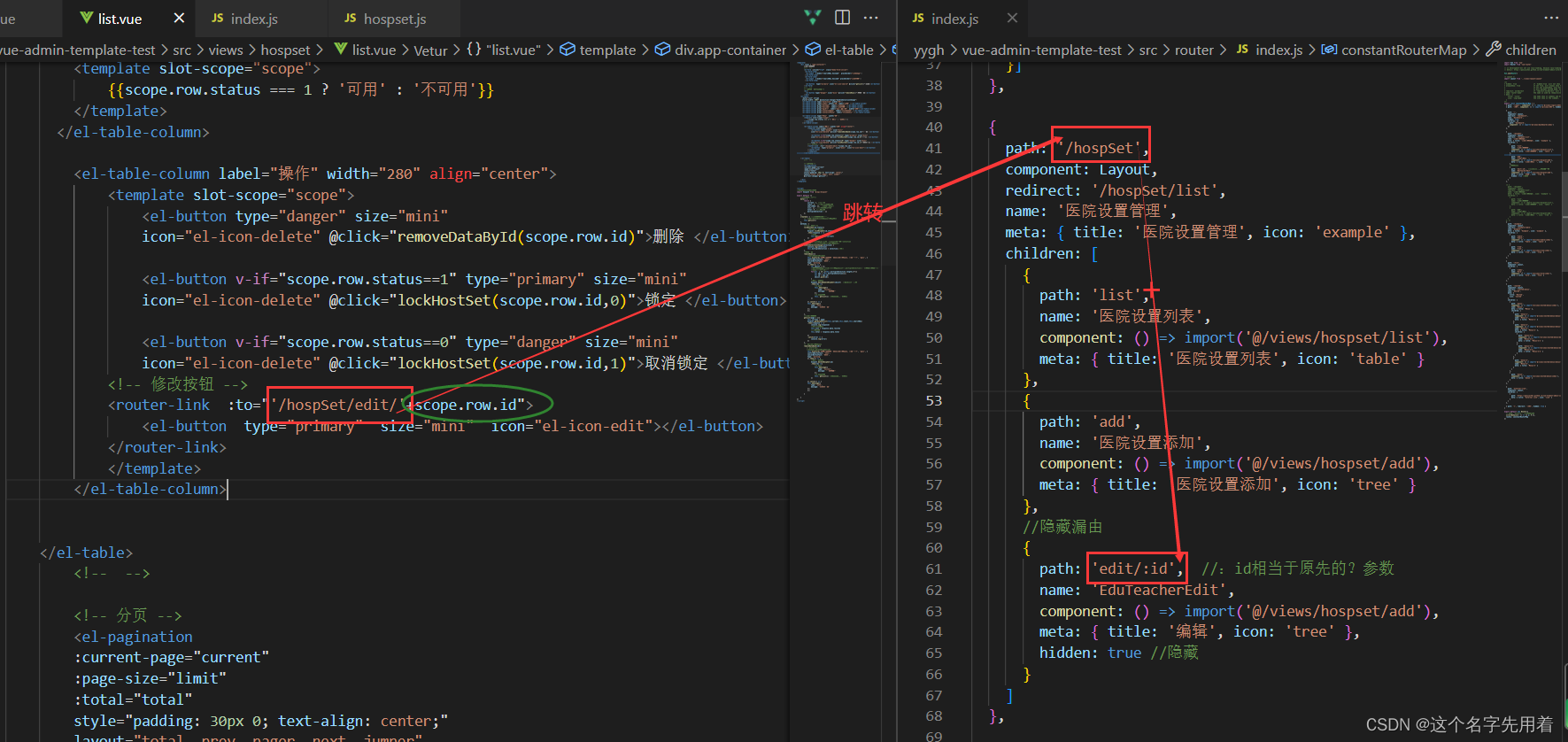
Task: Open the router breadcrumb in right editor
Action: pyautogui.click(x=1193, y=50)
